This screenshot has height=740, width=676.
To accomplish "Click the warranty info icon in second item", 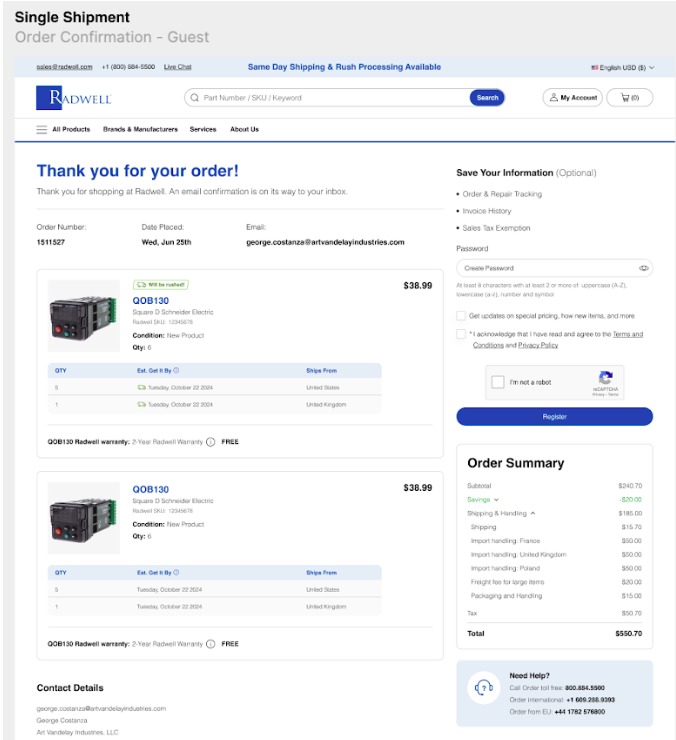I will (211, 644).
